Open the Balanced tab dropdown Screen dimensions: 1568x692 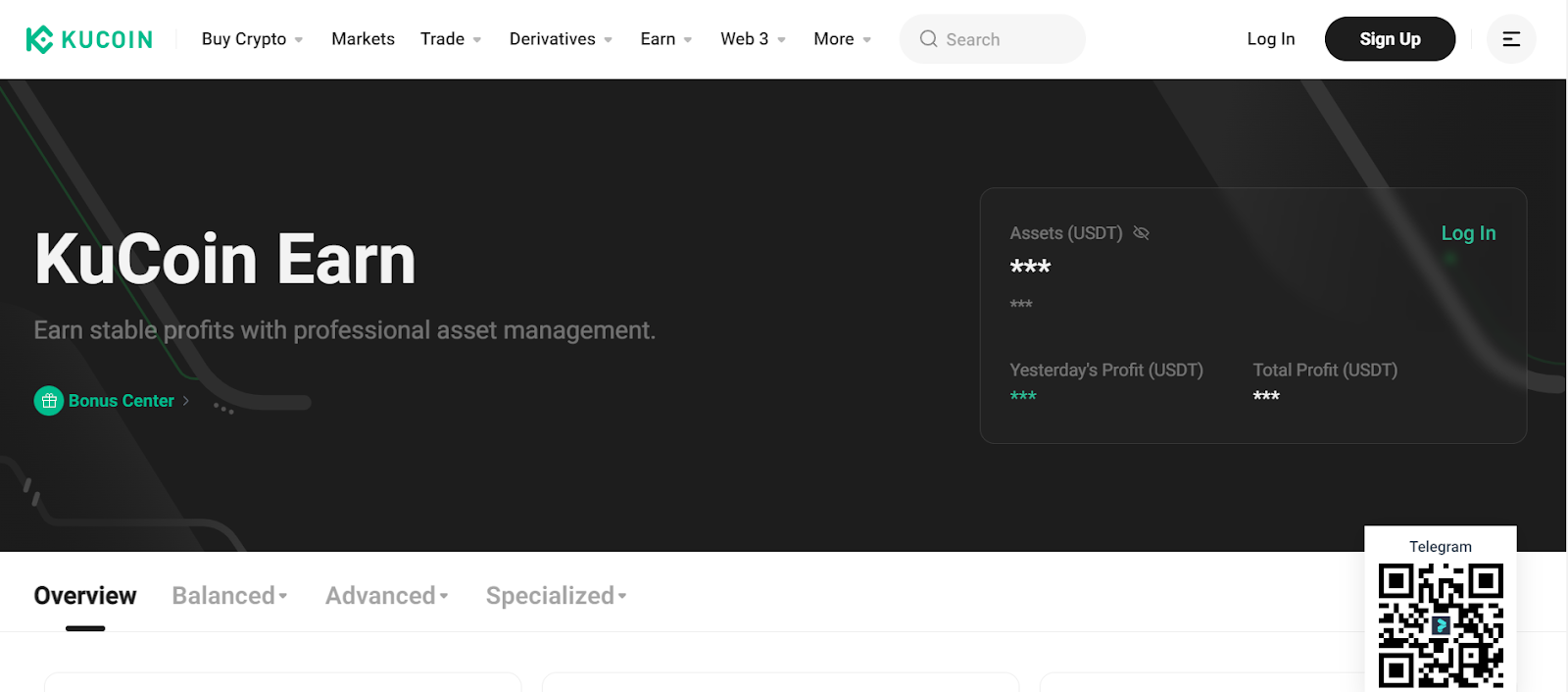(x=229, y=596)
